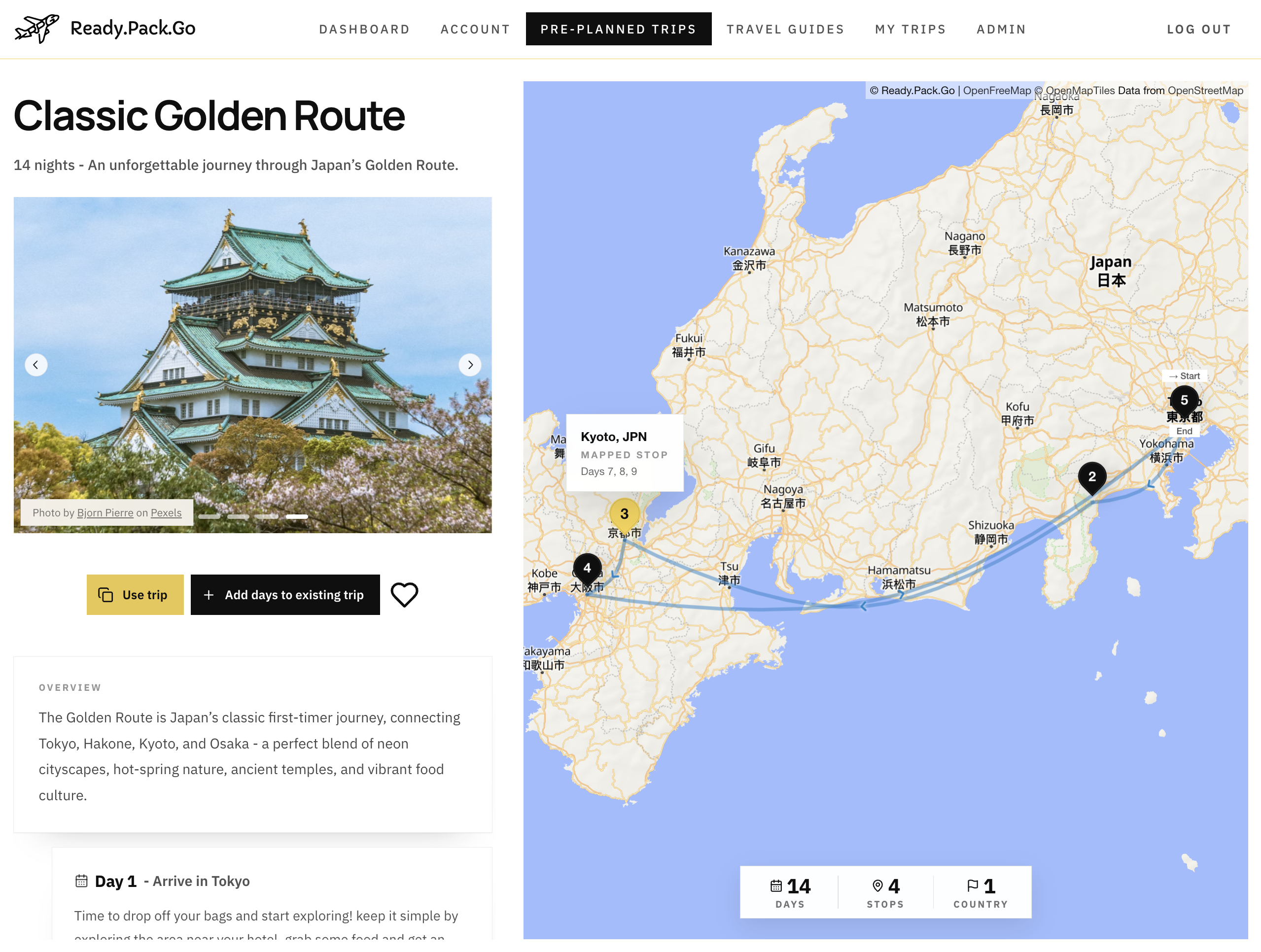The image size is (1261, 952).
Task: Select the Pre-Planned Trips tab
Action: pyautogui.click(x=619, y=29)
